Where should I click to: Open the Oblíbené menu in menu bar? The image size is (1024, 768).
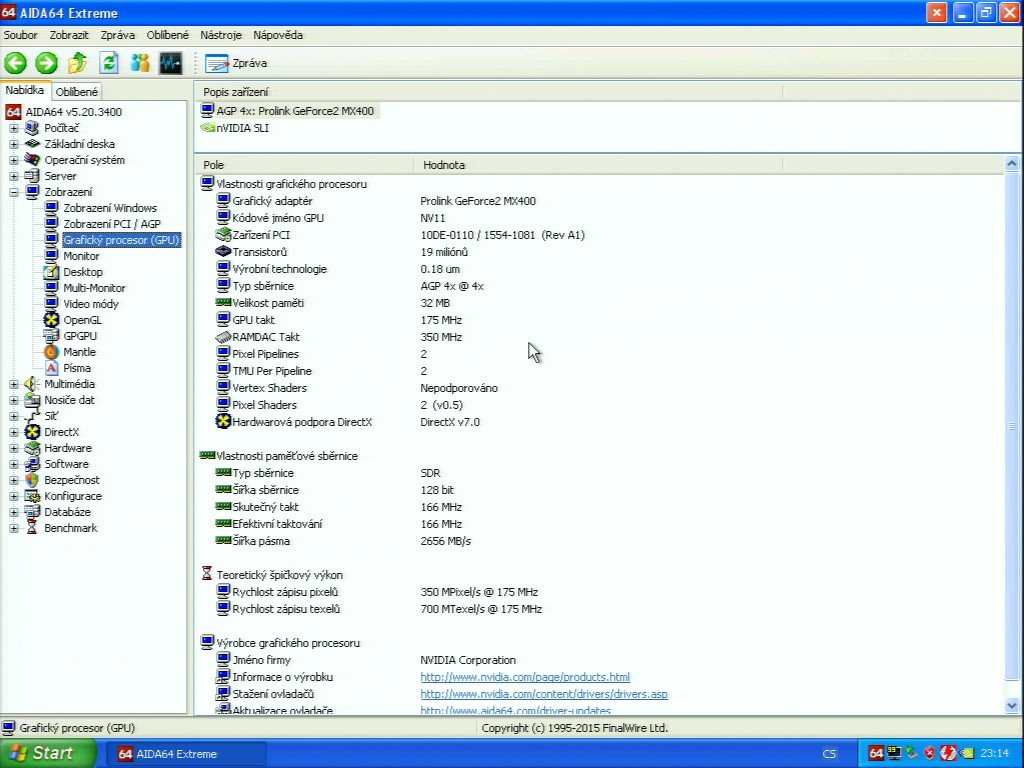[x=168, y=35]
